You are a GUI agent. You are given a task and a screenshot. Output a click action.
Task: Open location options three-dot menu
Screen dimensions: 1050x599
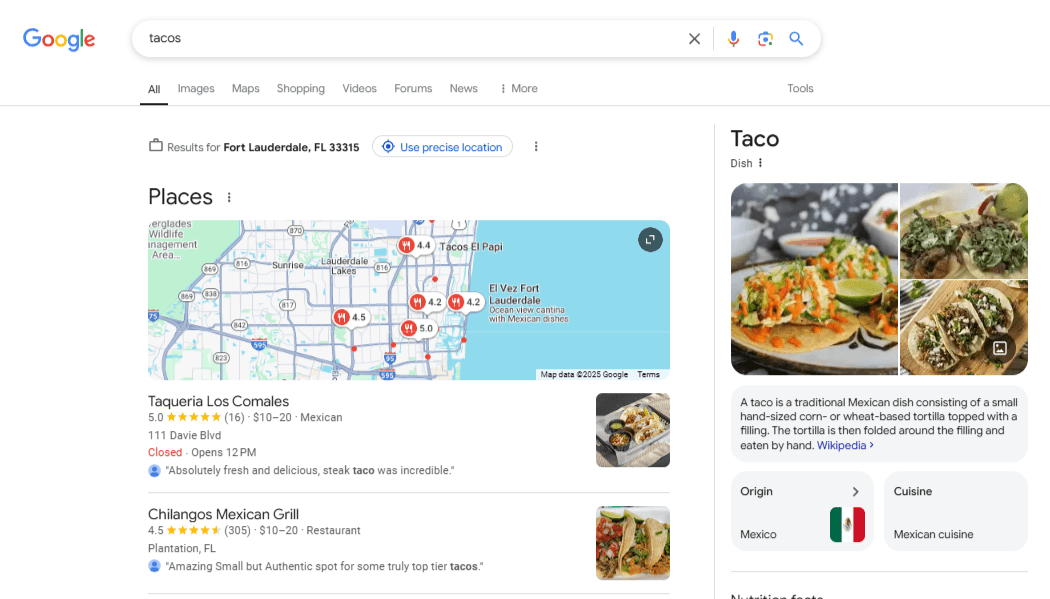tap(536, 147)
